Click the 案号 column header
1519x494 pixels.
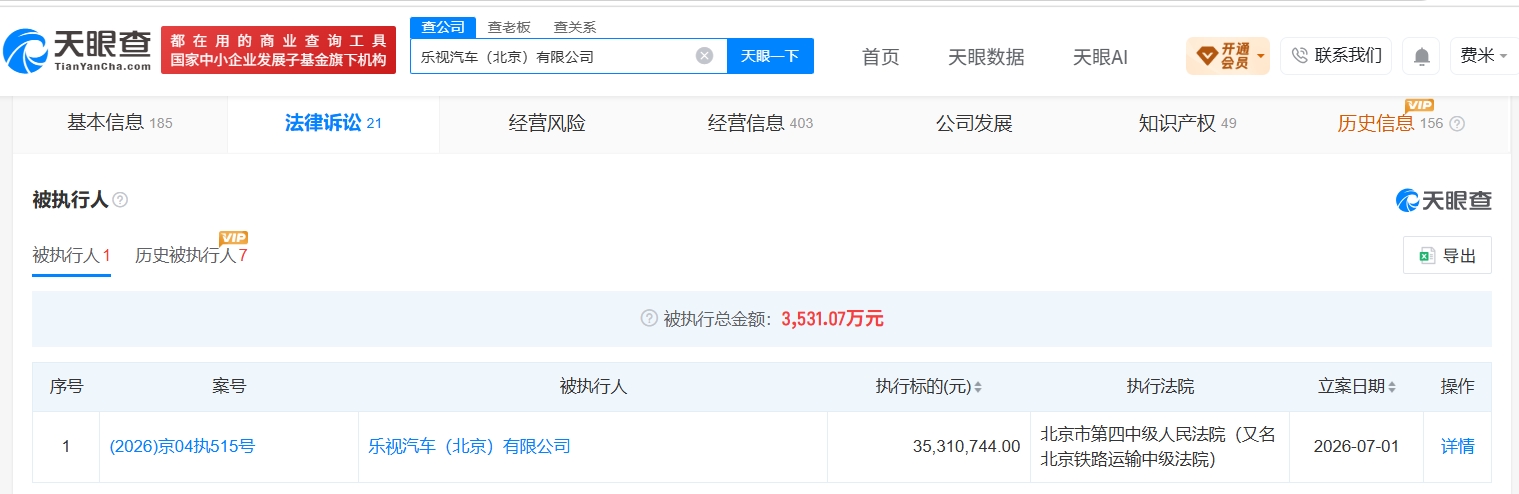(229, 387)
